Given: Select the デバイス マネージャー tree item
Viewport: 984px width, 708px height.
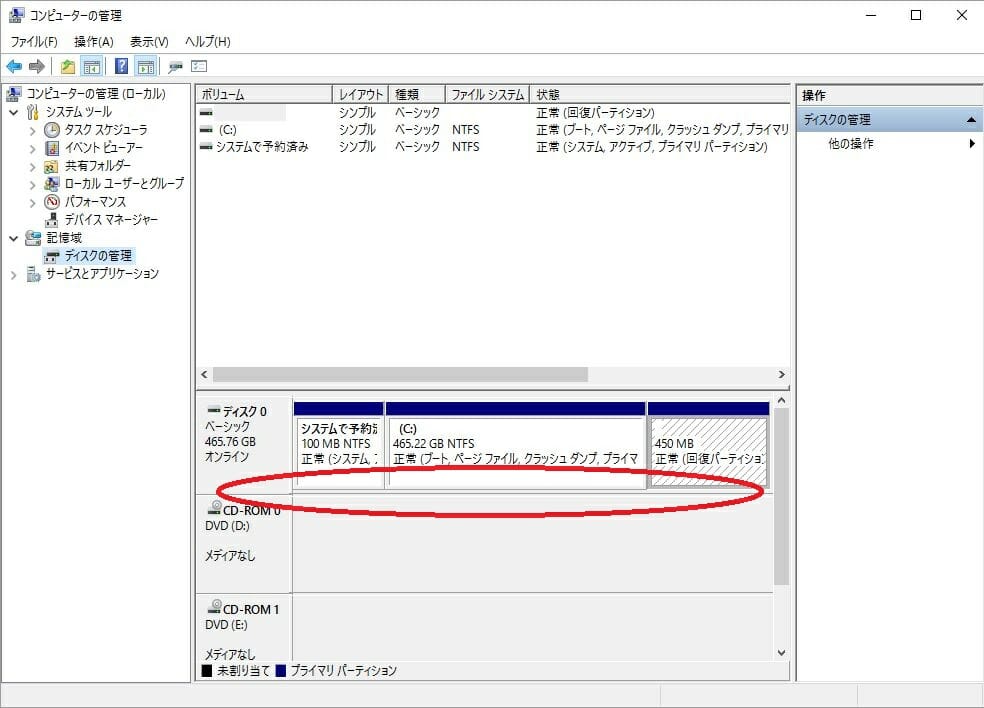Looking at the screenshot, I should click(x=111, y=220).
